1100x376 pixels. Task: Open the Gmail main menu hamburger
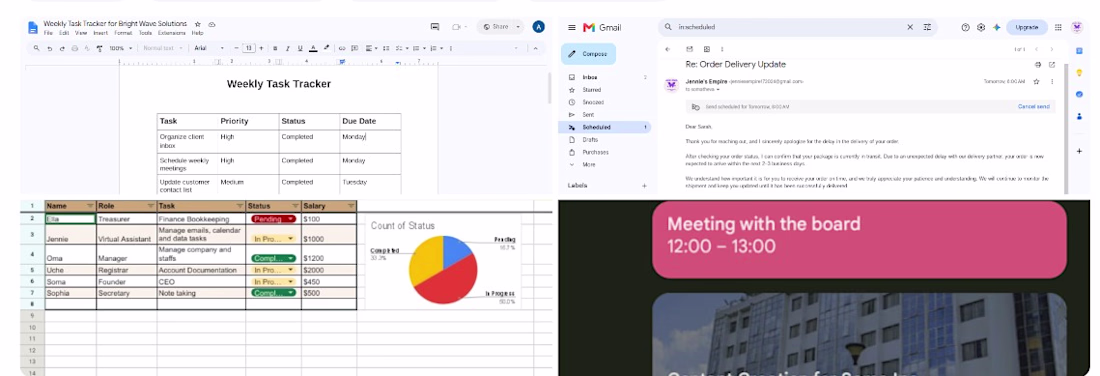tap(572, 27)
